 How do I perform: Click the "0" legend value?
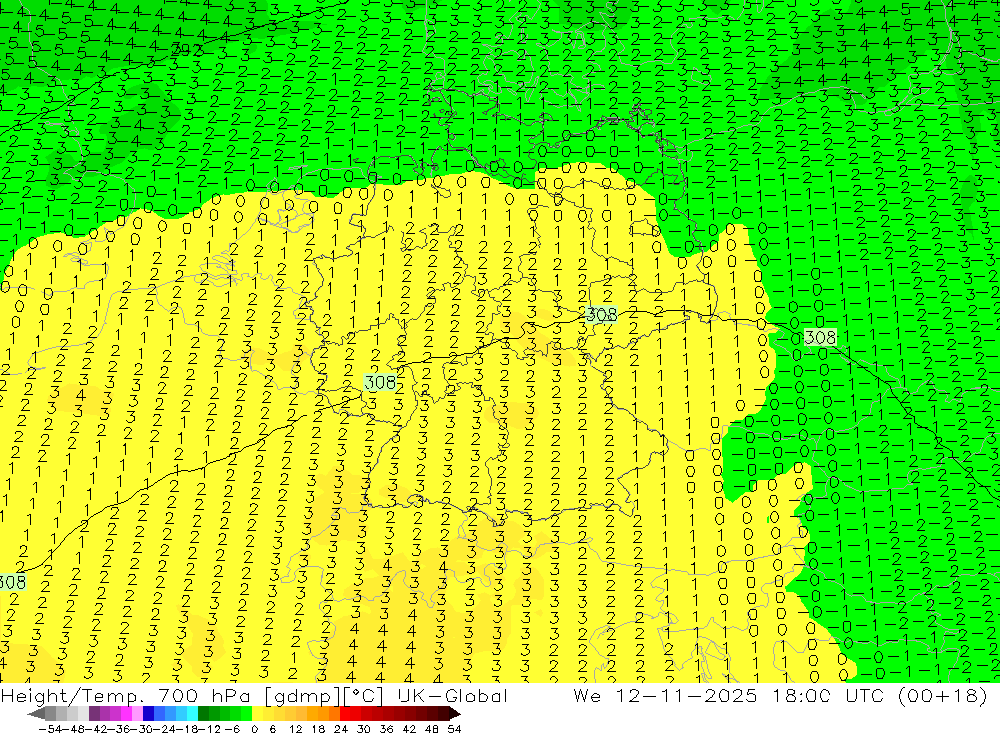(x=254, y=729)
